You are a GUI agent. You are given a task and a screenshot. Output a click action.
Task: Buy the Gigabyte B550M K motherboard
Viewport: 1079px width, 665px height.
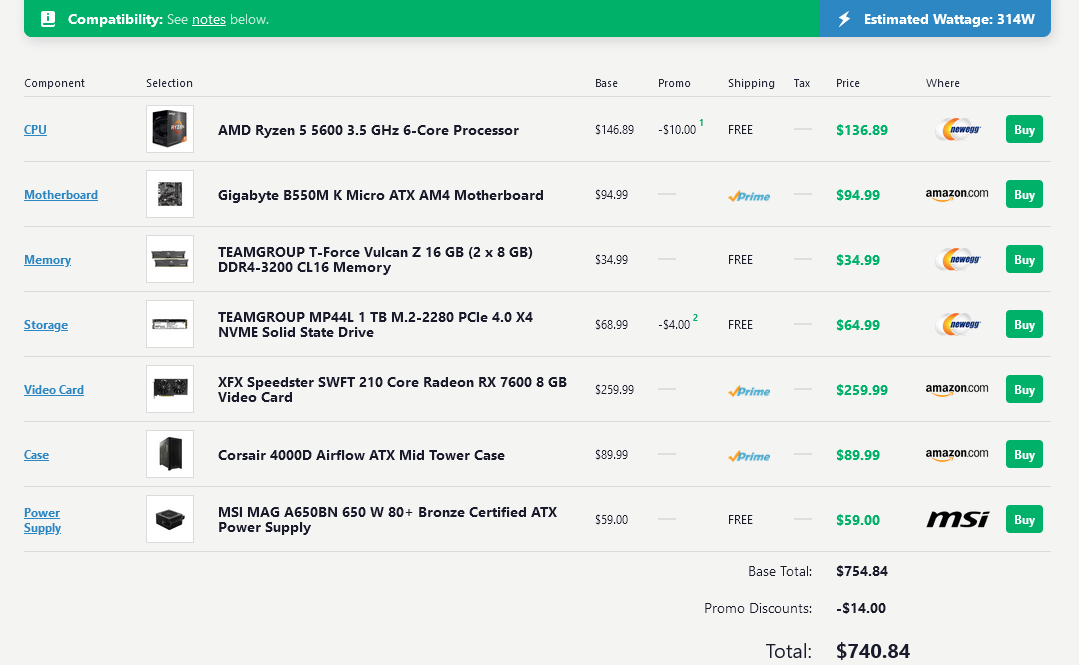click(x=1024, y=194)
